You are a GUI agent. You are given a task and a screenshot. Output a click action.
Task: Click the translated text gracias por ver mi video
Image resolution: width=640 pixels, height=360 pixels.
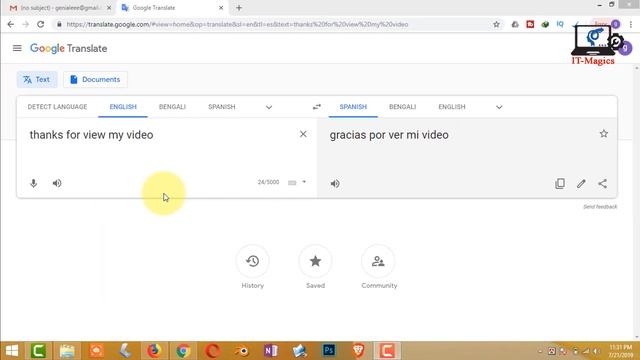point(389,135)
